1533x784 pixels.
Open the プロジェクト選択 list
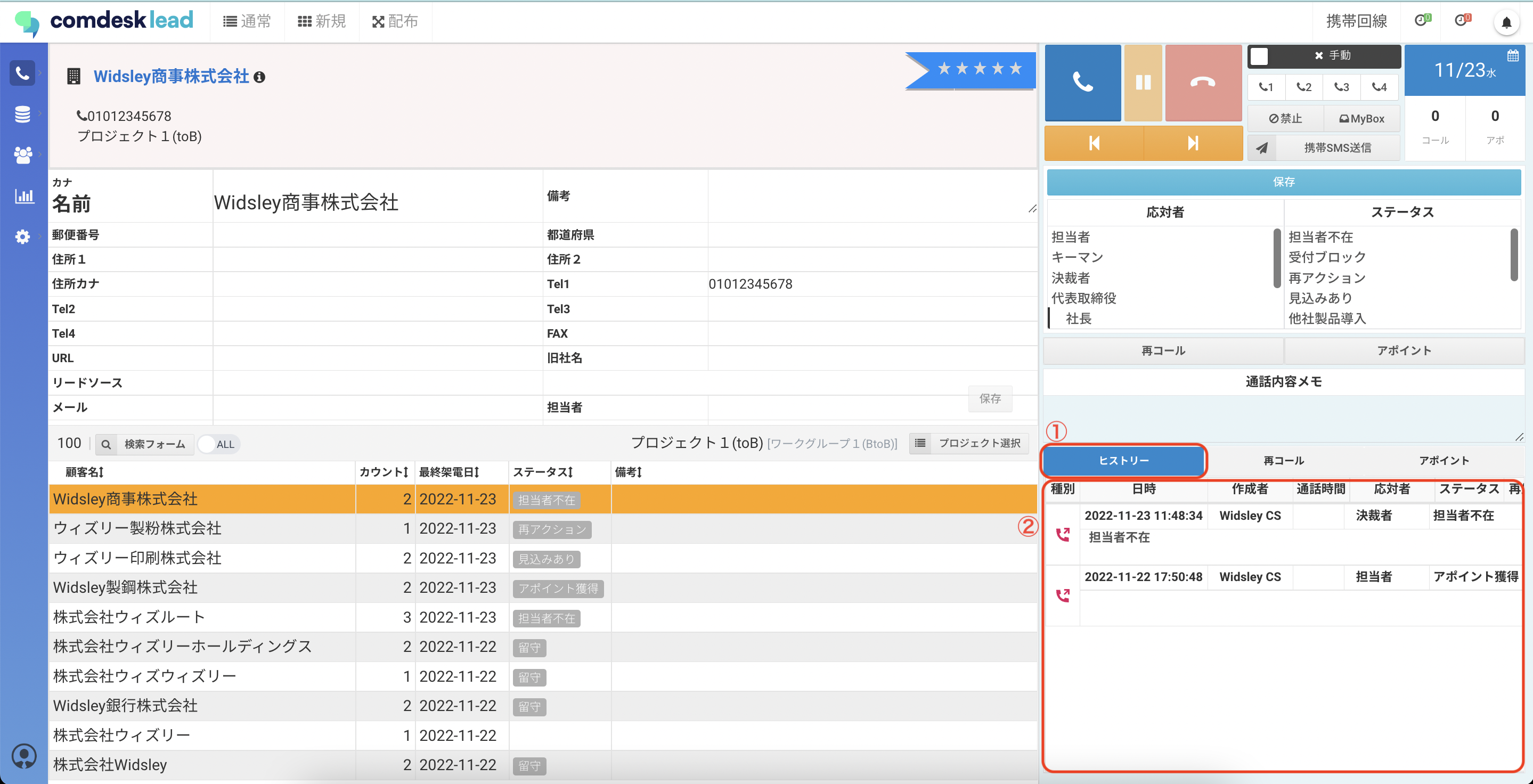969,443
